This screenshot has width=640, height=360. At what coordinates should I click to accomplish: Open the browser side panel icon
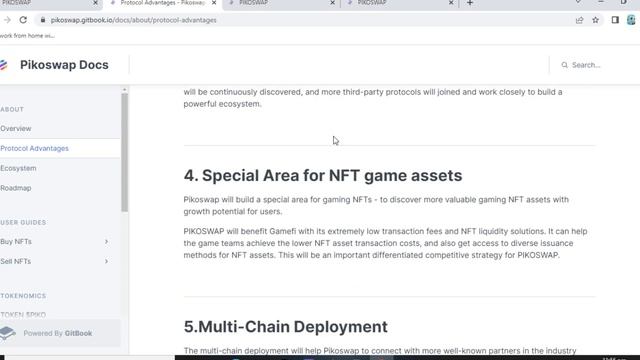pos(615,20)
